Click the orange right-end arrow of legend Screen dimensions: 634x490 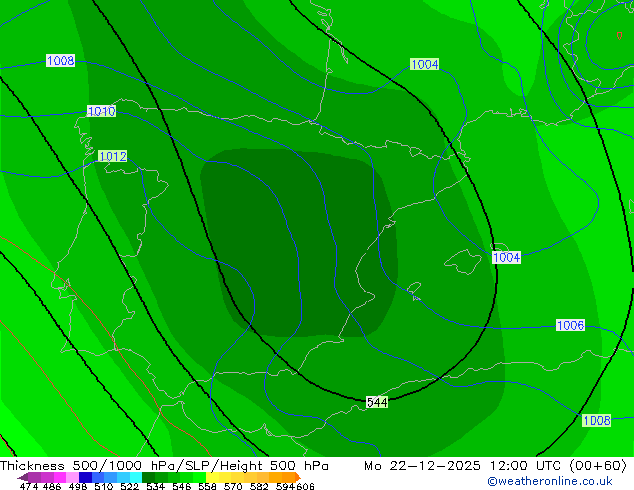pyautogui.click(x=298, y=477)
